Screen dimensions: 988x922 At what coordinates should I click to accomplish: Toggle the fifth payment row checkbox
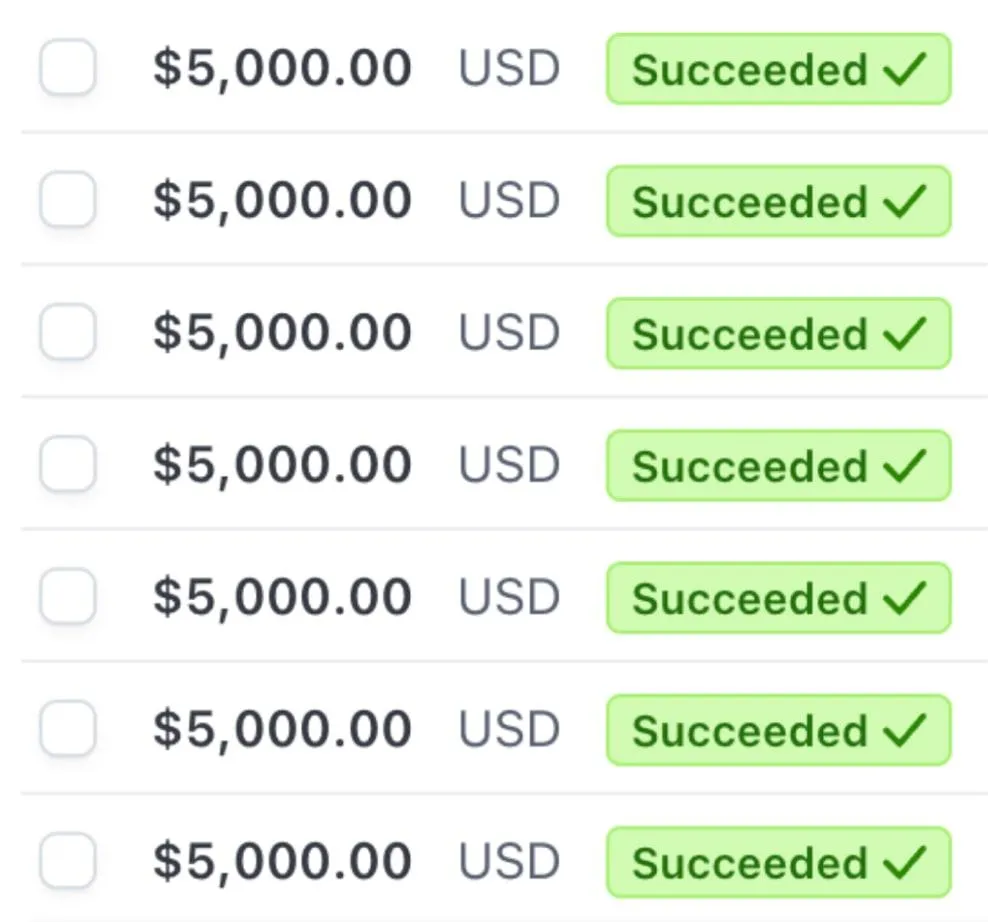tap(68, 597)
